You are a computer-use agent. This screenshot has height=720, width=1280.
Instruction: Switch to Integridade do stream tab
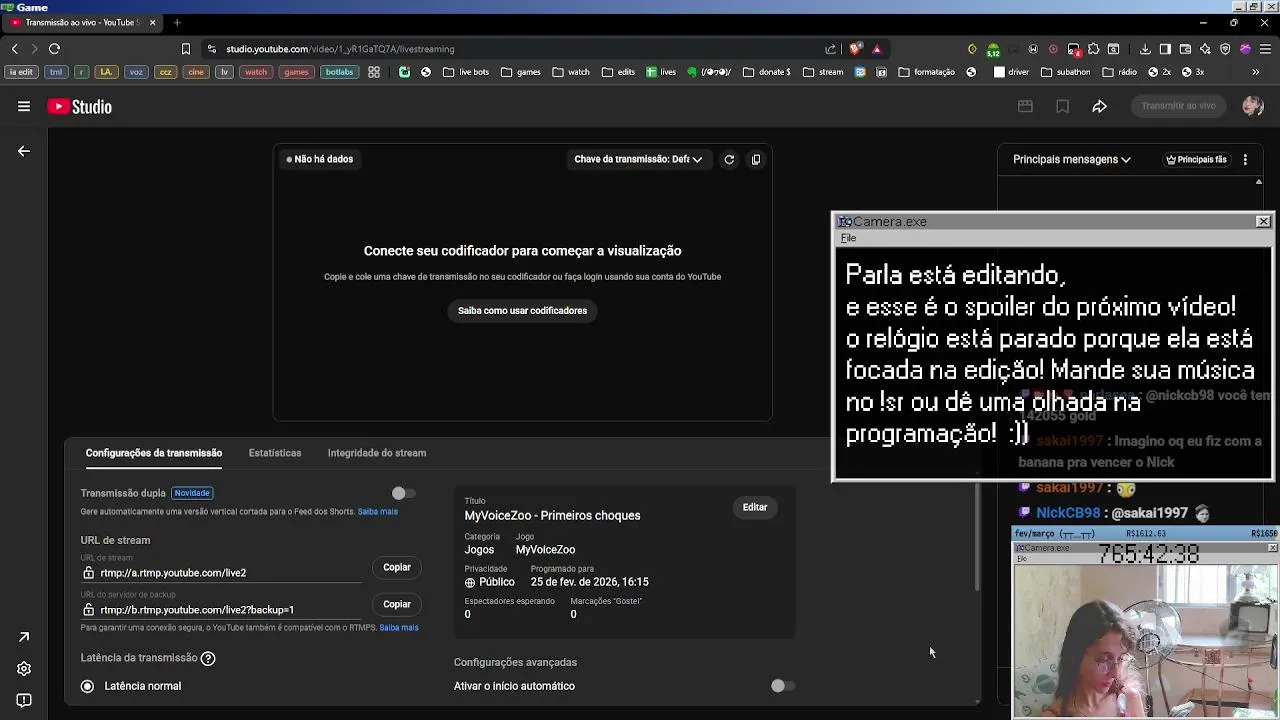click(377, 453)
